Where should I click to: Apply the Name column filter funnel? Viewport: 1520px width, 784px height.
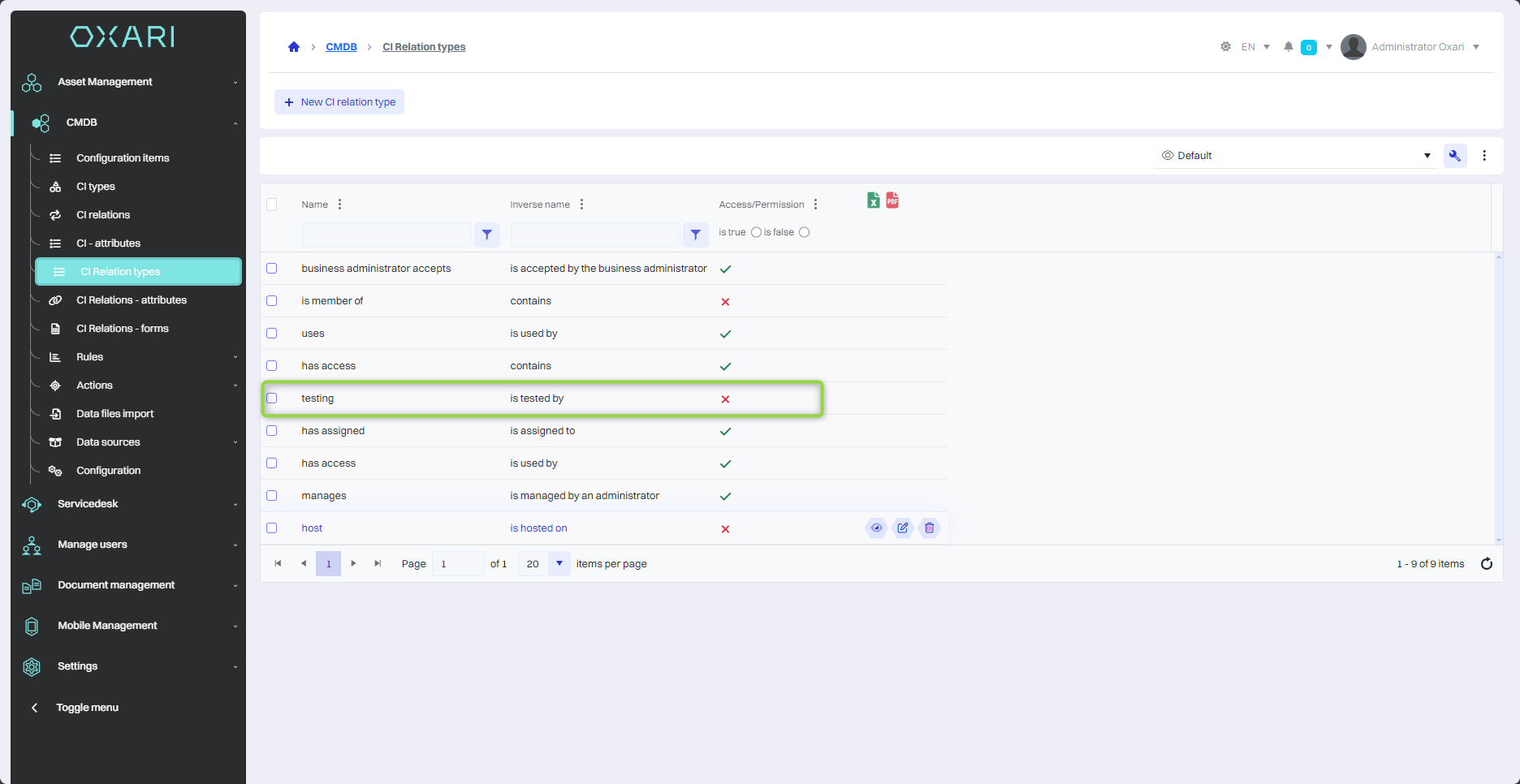[x=486, y=235]
